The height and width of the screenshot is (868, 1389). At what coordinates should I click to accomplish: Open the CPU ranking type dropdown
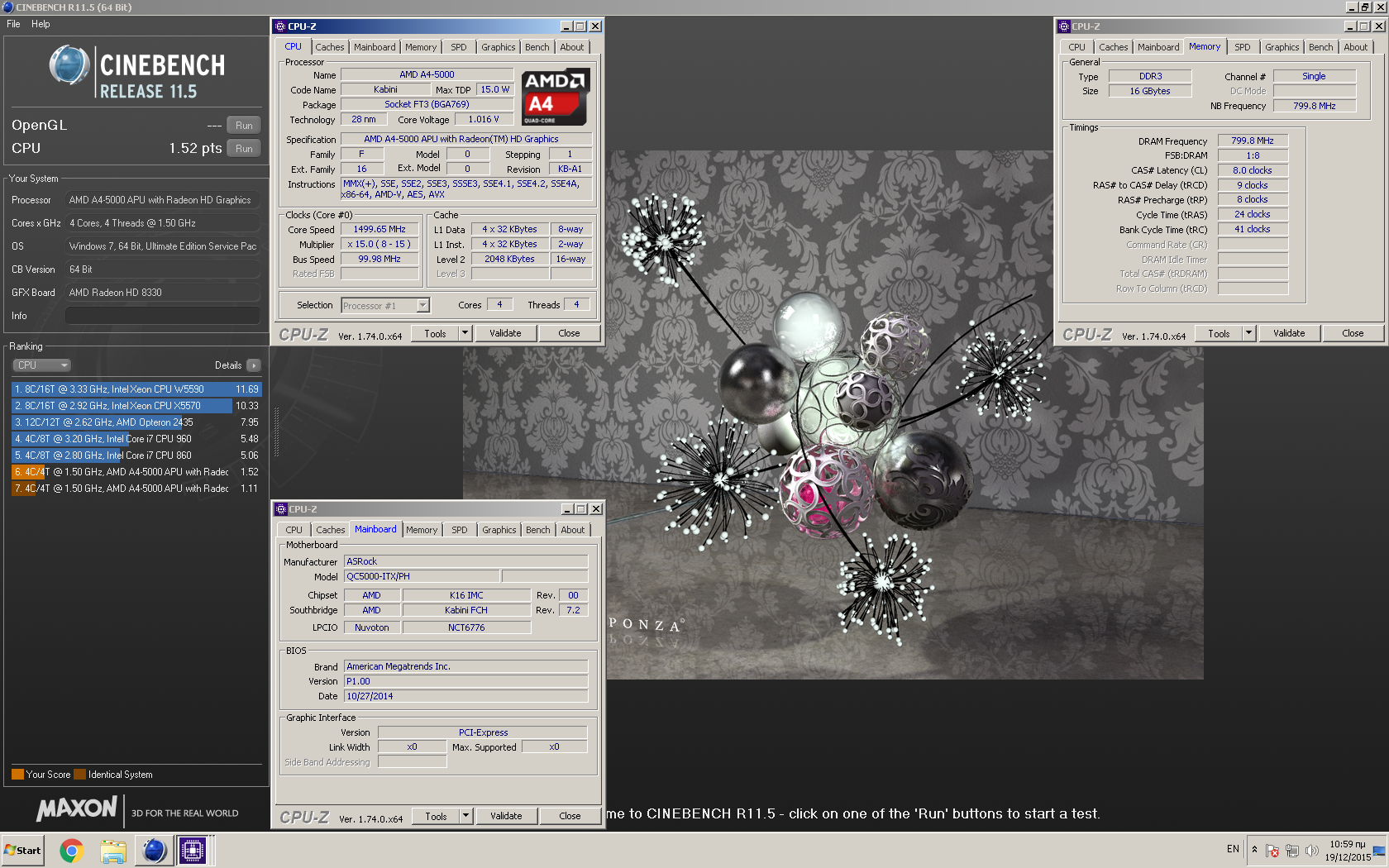coord(41,365)
